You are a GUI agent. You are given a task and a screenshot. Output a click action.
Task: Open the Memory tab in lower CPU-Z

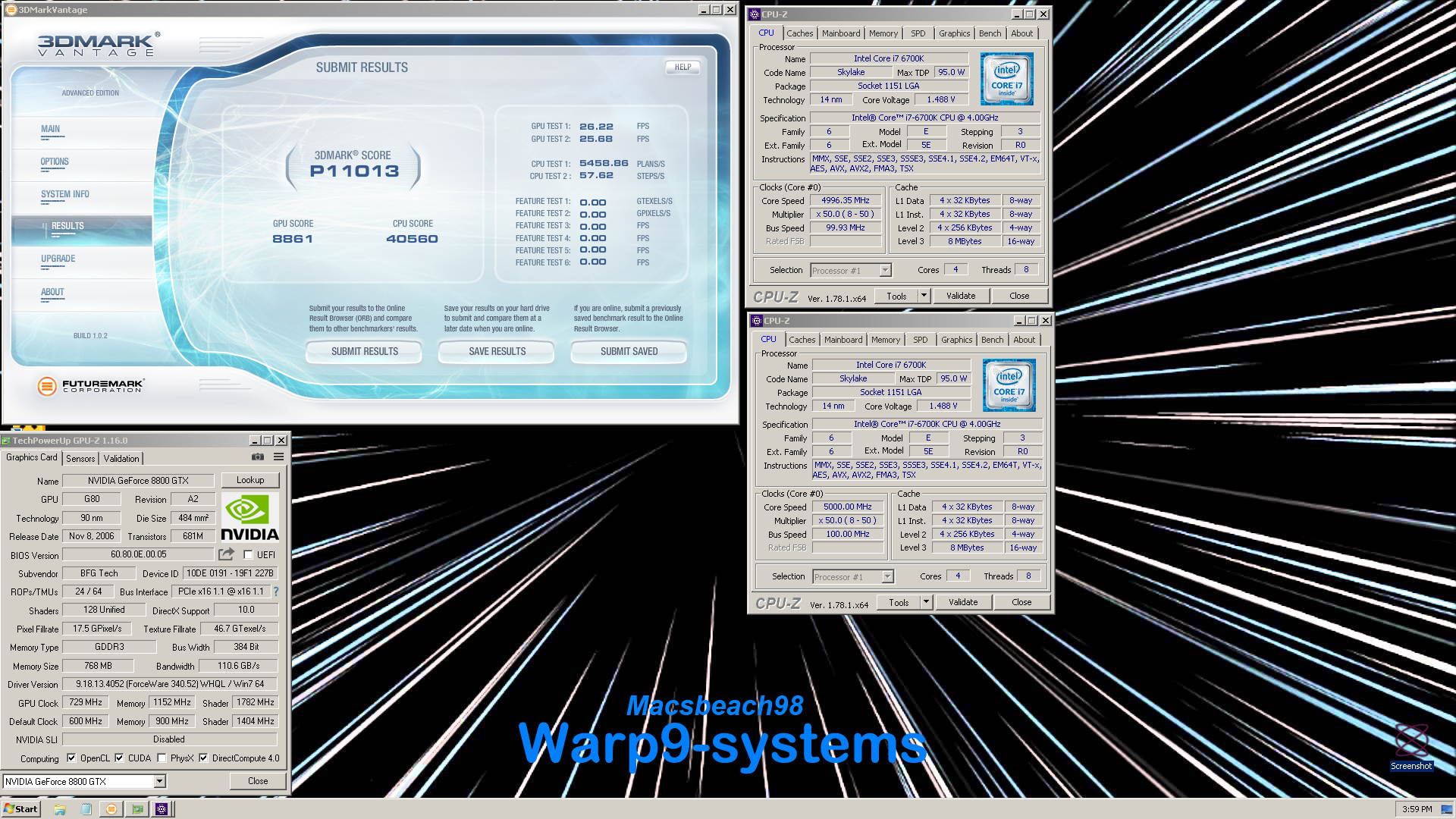tap(886, 340)
